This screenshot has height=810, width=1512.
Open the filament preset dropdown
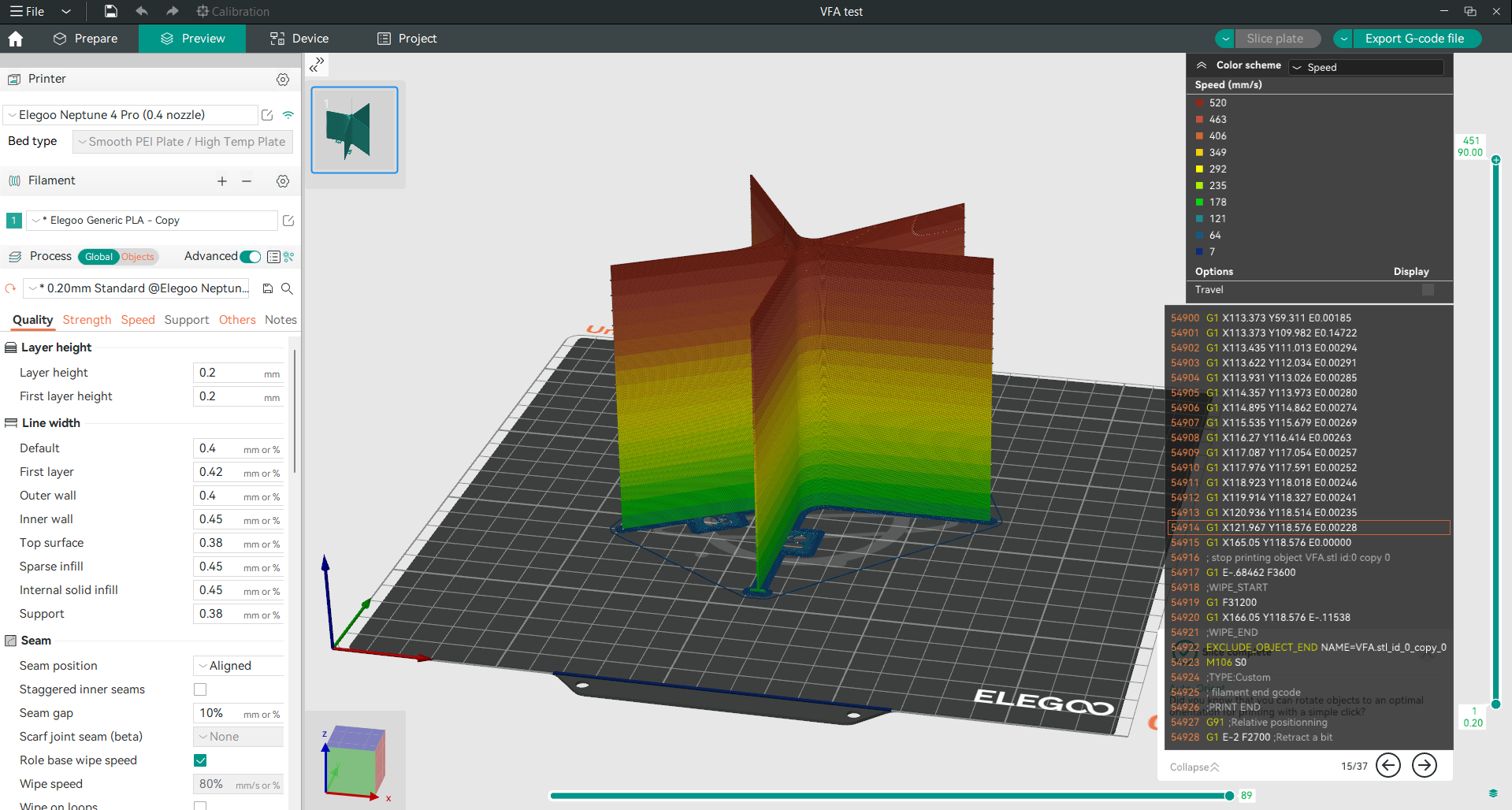(152, 221)
